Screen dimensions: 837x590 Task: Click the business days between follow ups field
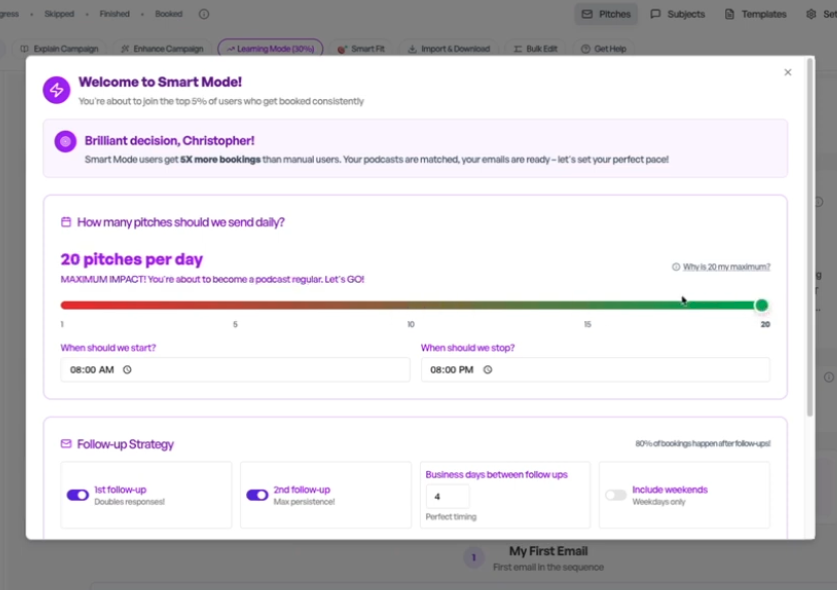click(447, 497)
